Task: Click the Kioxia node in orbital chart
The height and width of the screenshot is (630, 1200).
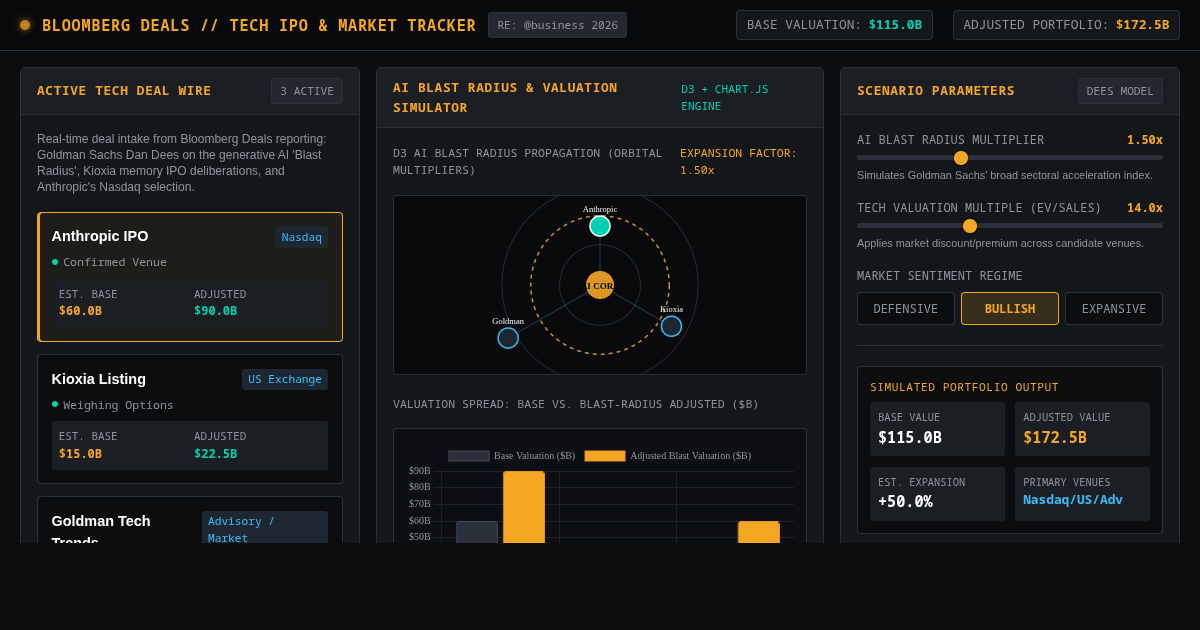Action: [671, 326]
